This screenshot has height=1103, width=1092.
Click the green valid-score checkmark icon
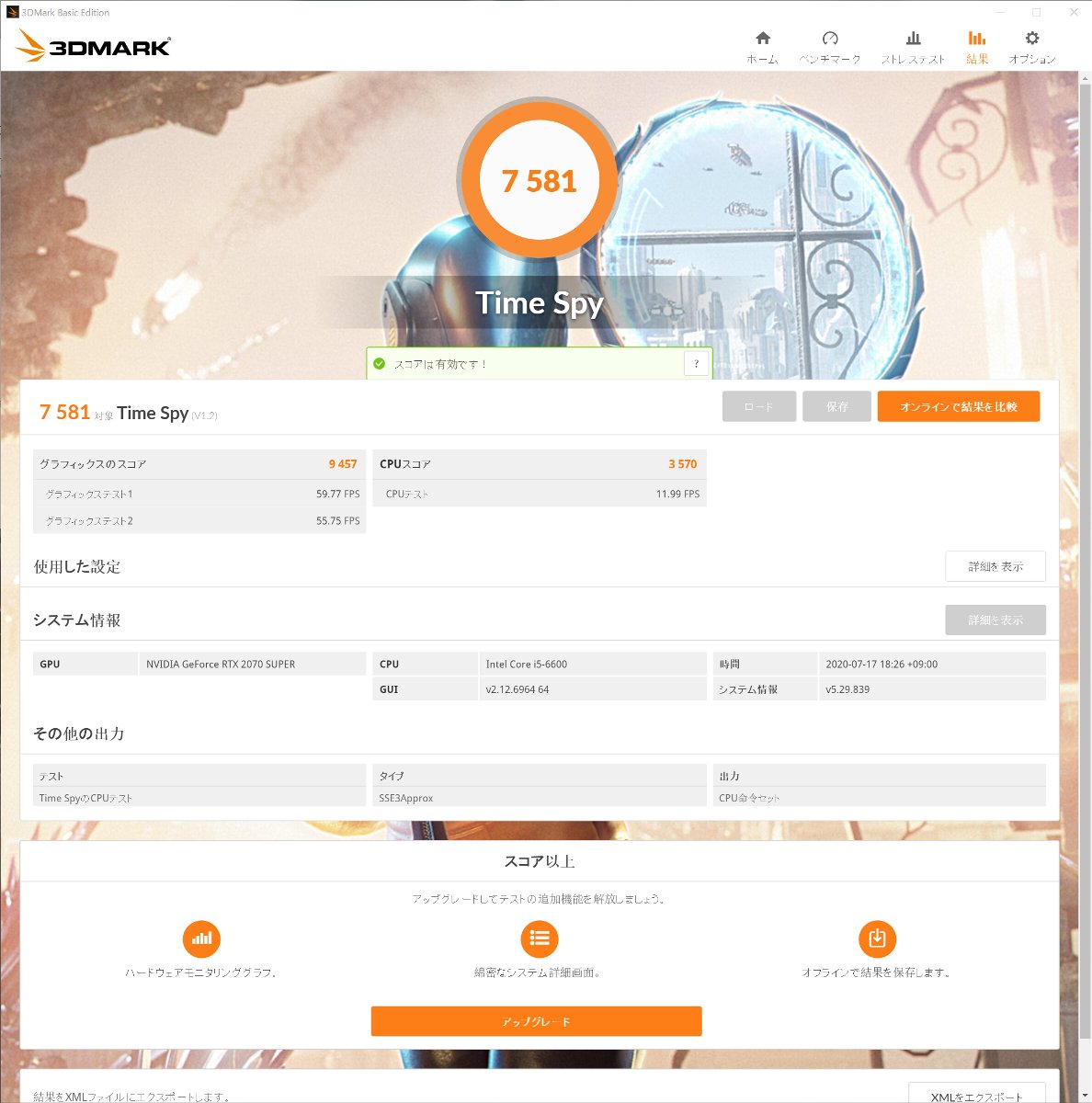pyautogui.click(x=380, y=364)
